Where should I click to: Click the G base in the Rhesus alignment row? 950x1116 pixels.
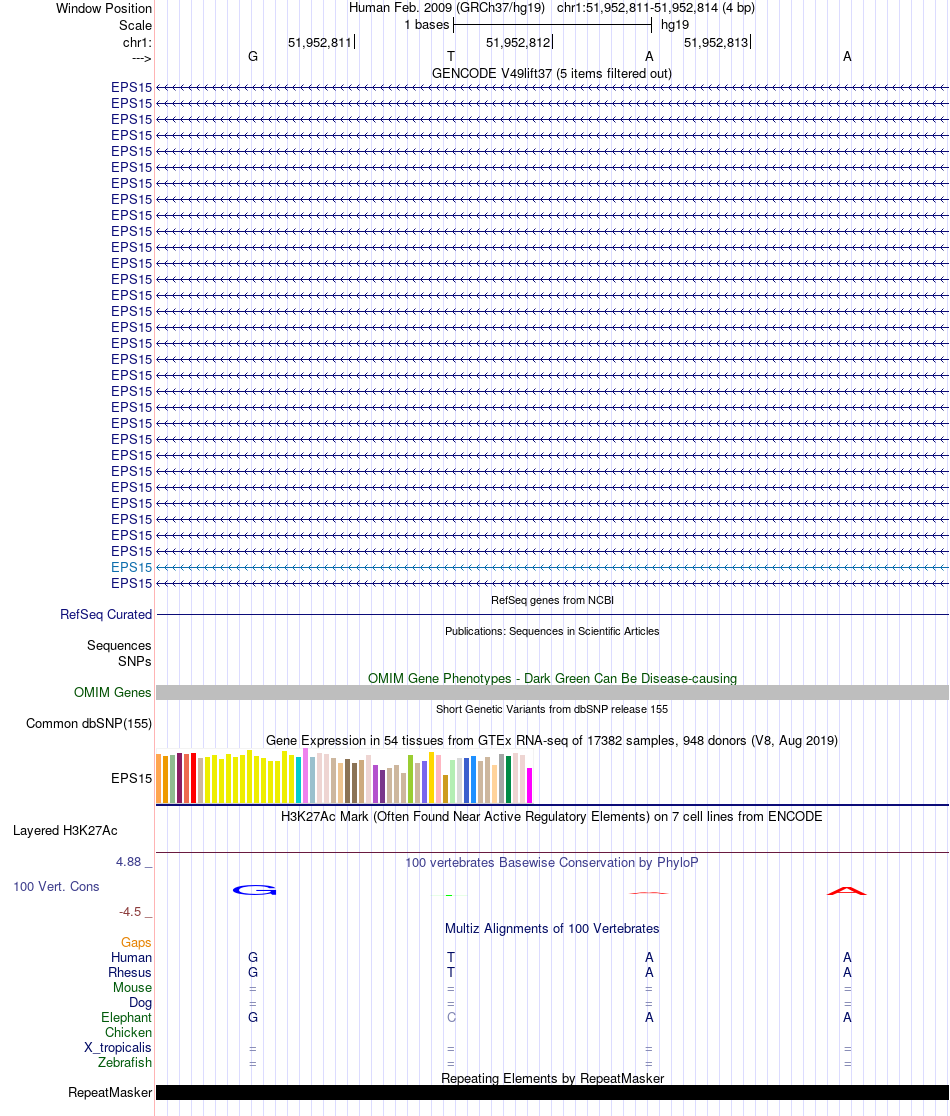click(253, 972)
